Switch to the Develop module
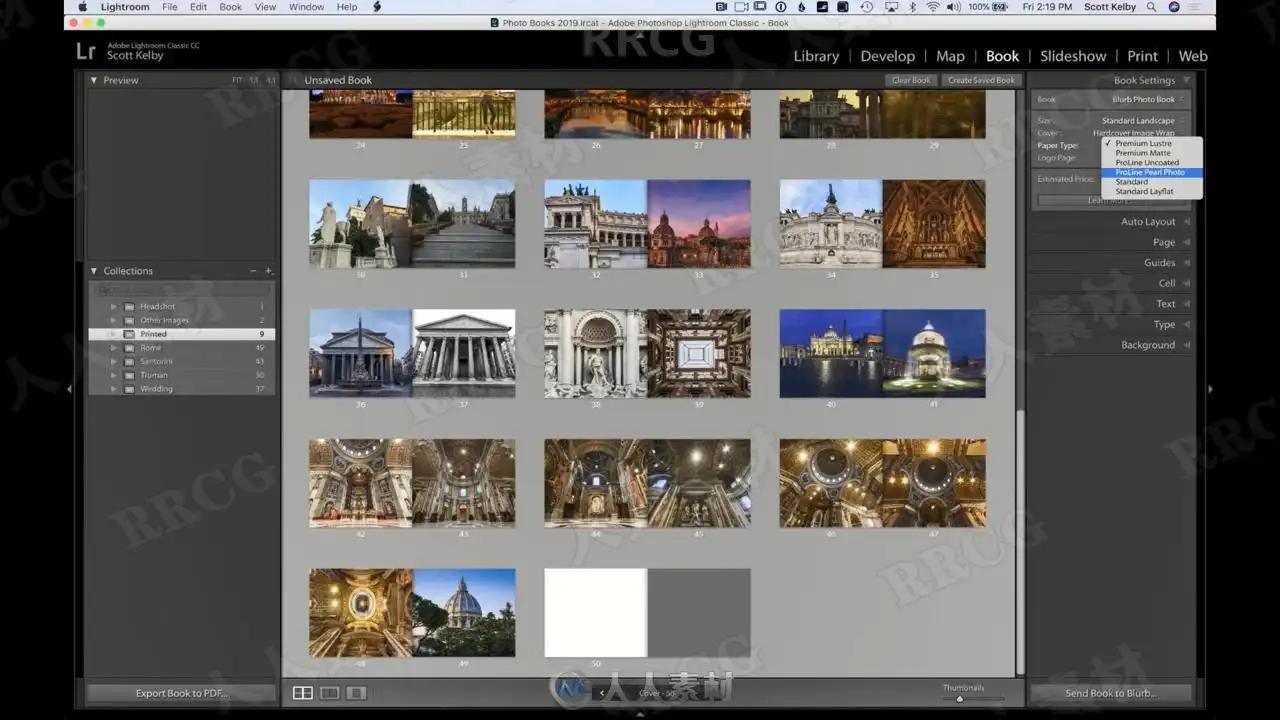Screen dimensions: 1280x720 point(887,56)
